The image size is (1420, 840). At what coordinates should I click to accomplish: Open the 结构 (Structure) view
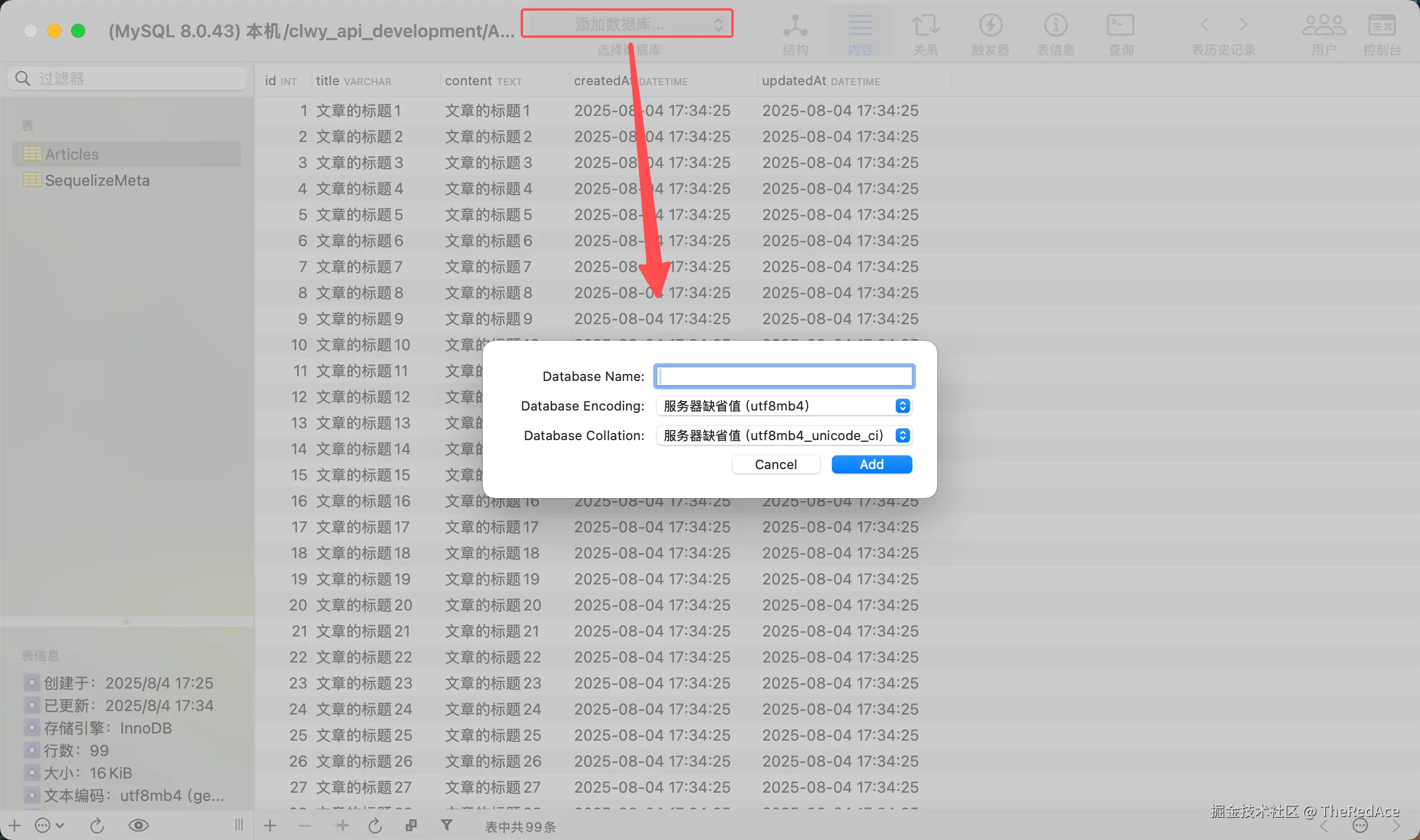(795, 33)
